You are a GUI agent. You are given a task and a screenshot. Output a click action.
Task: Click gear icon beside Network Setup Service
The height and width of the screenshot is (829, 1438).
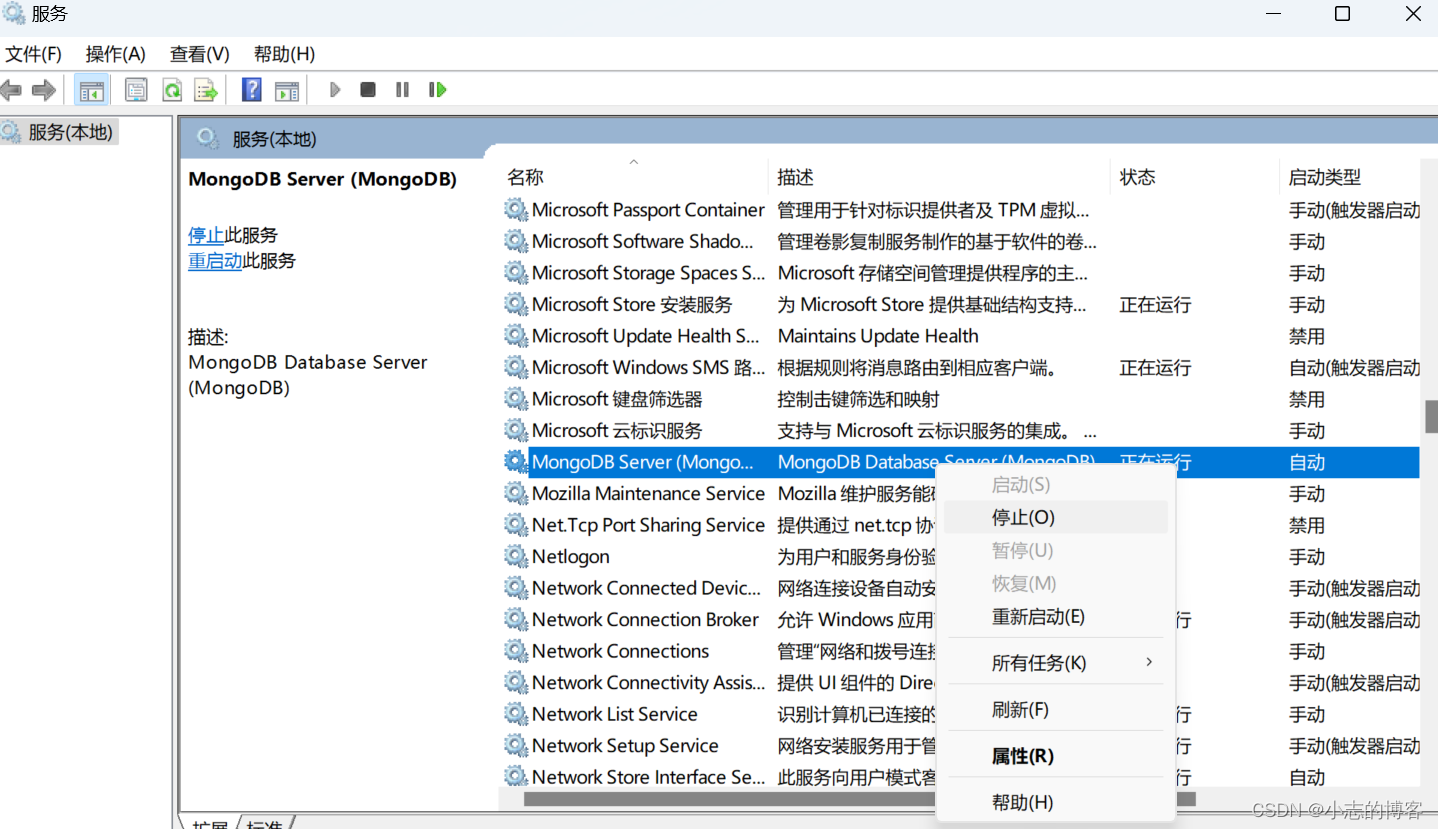516,746
